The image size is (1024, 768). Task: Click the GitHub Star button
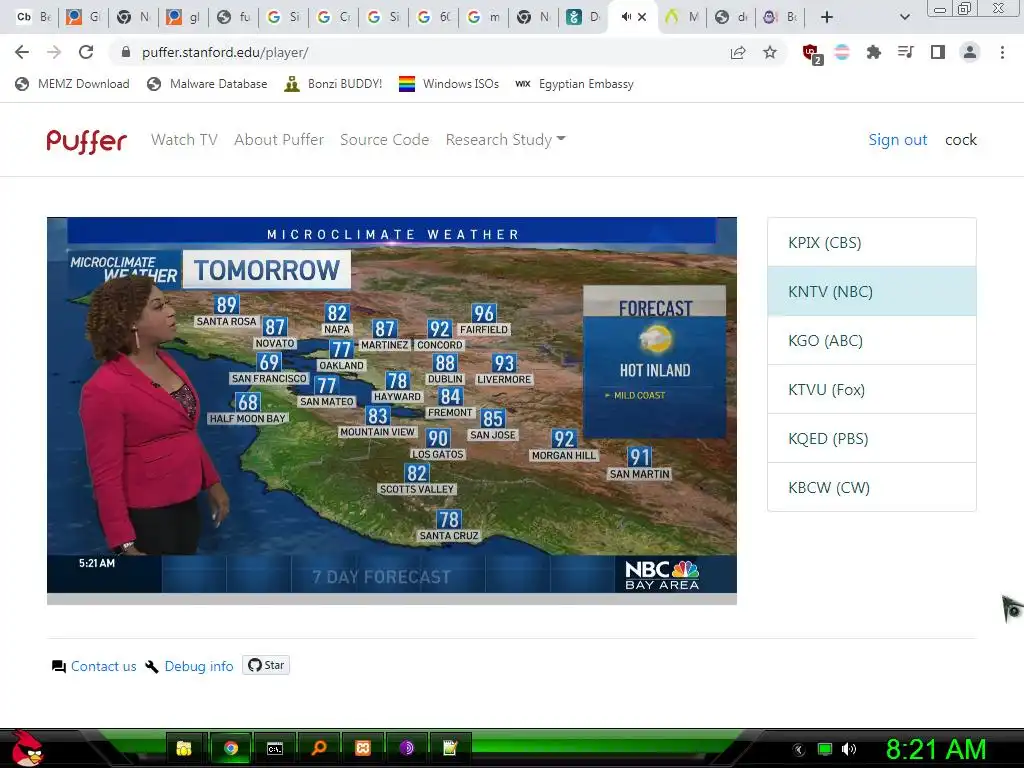[266, 665]
